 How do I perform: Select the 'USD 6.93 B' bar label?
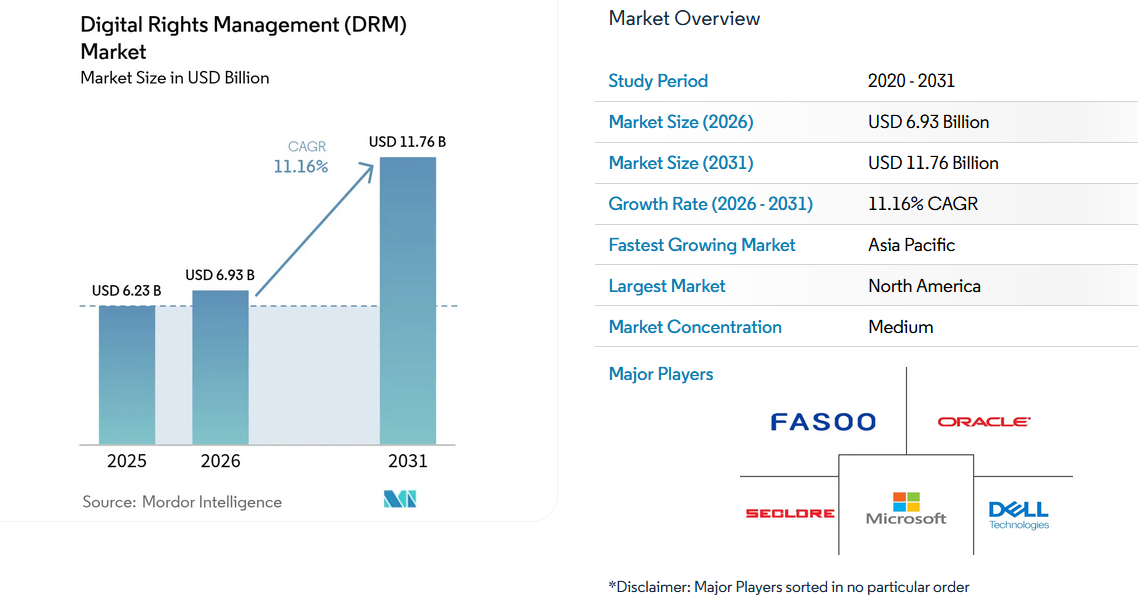220,275
